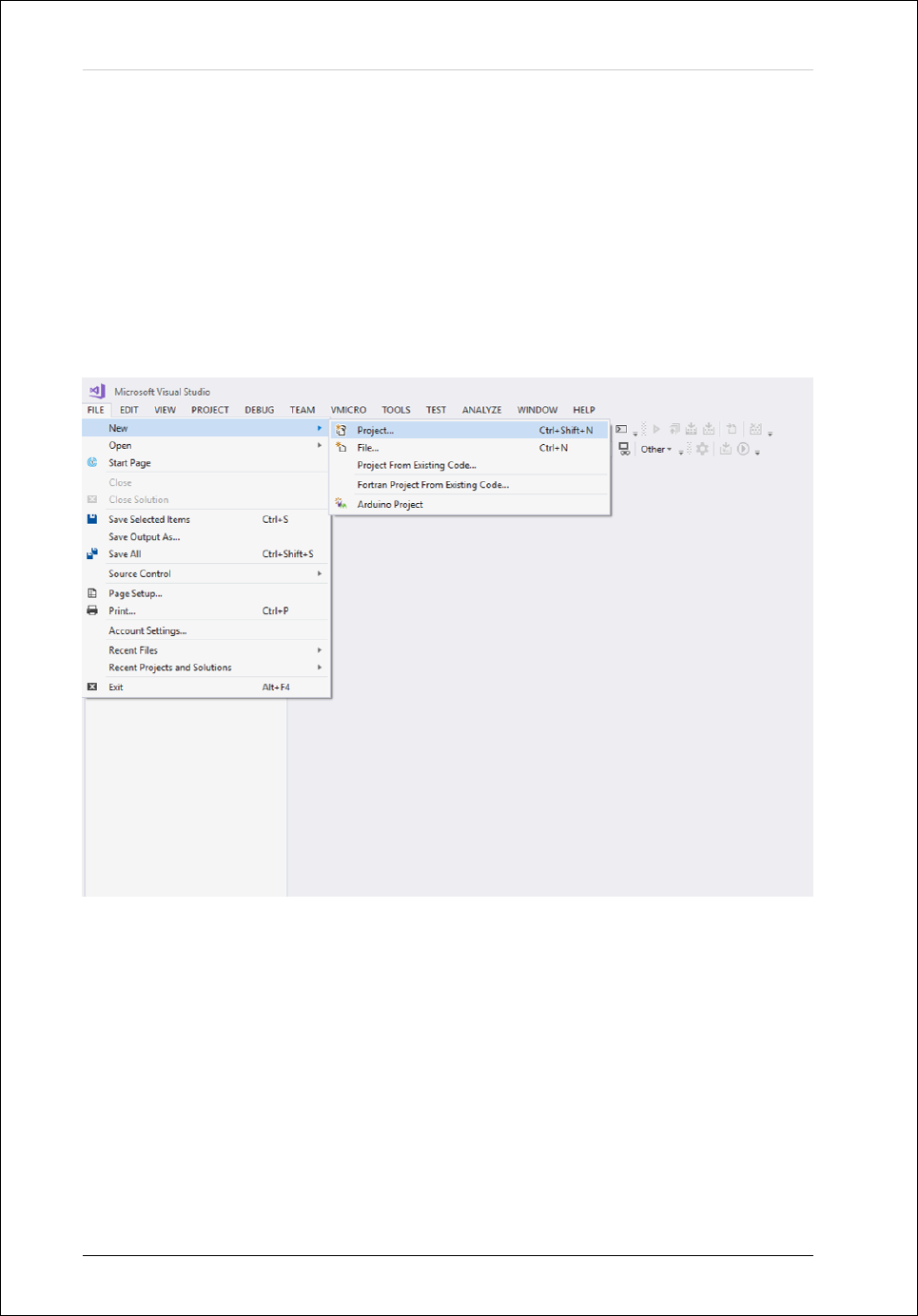This screenshot has width=918, height=1316.
Task: Open toolbar overflow arrow after the x-marks tray icon
Action: pos(770,434)
